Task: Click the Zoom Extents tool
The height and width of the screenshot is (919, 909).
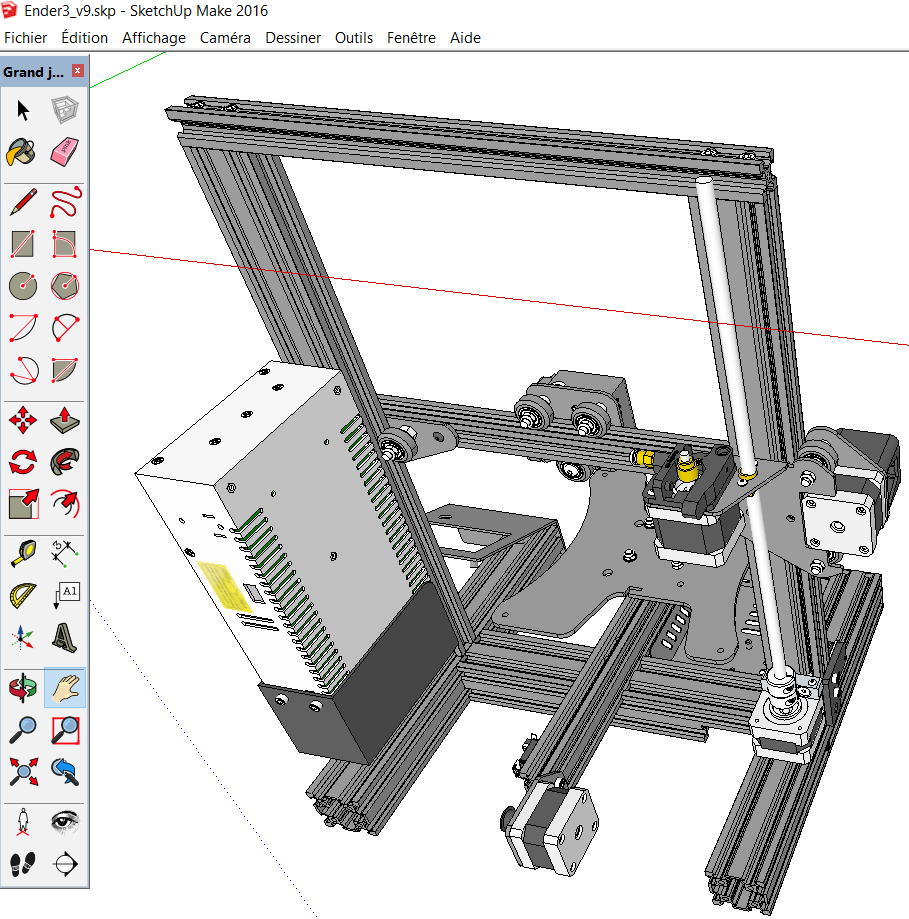Action: coord(23,771)
